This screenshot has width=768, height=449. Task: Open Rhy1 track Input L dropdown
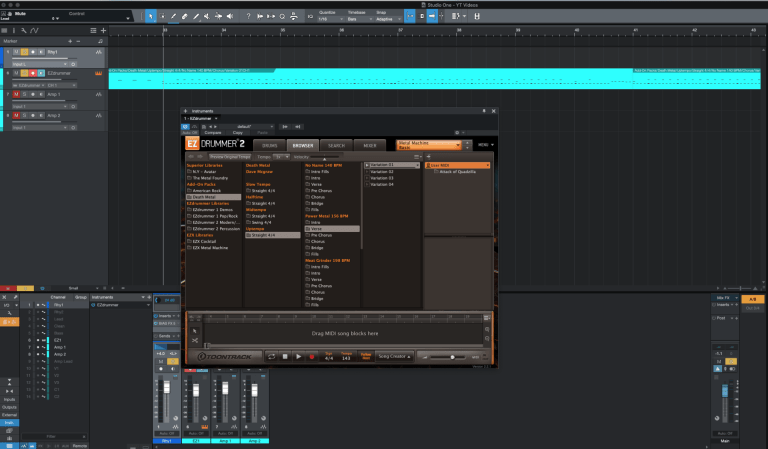tap(40, 64)
